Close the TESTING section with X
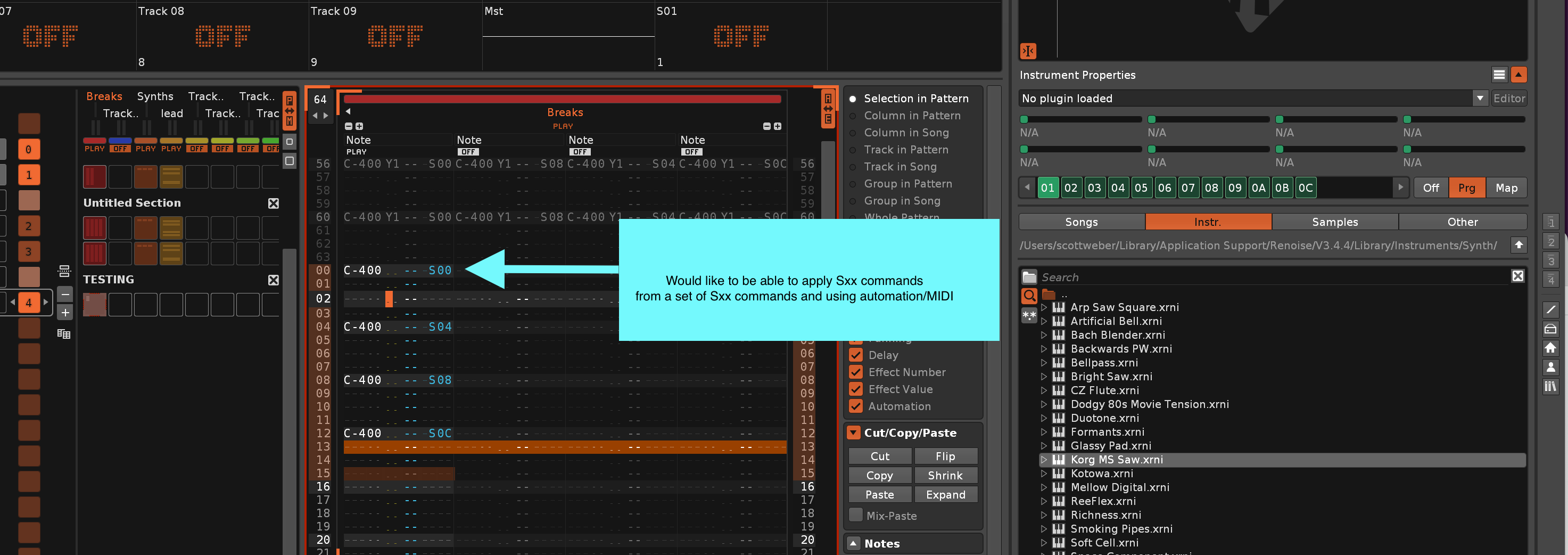This screenshot has width=1568, height=555. coord(273,280)
